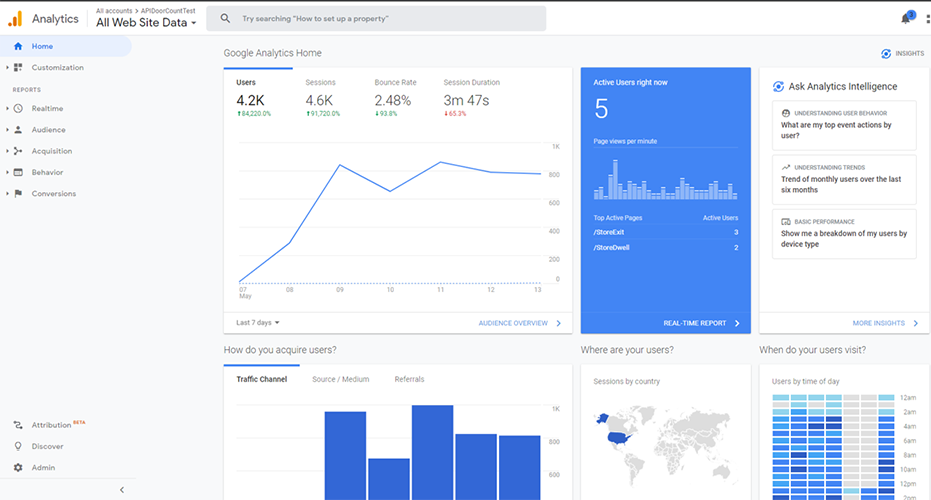Image resolution: width=931 pixels, height=500 pixels.
Task: Click the tallest bar in the traffic channel chart
Action: click(432, 452)
